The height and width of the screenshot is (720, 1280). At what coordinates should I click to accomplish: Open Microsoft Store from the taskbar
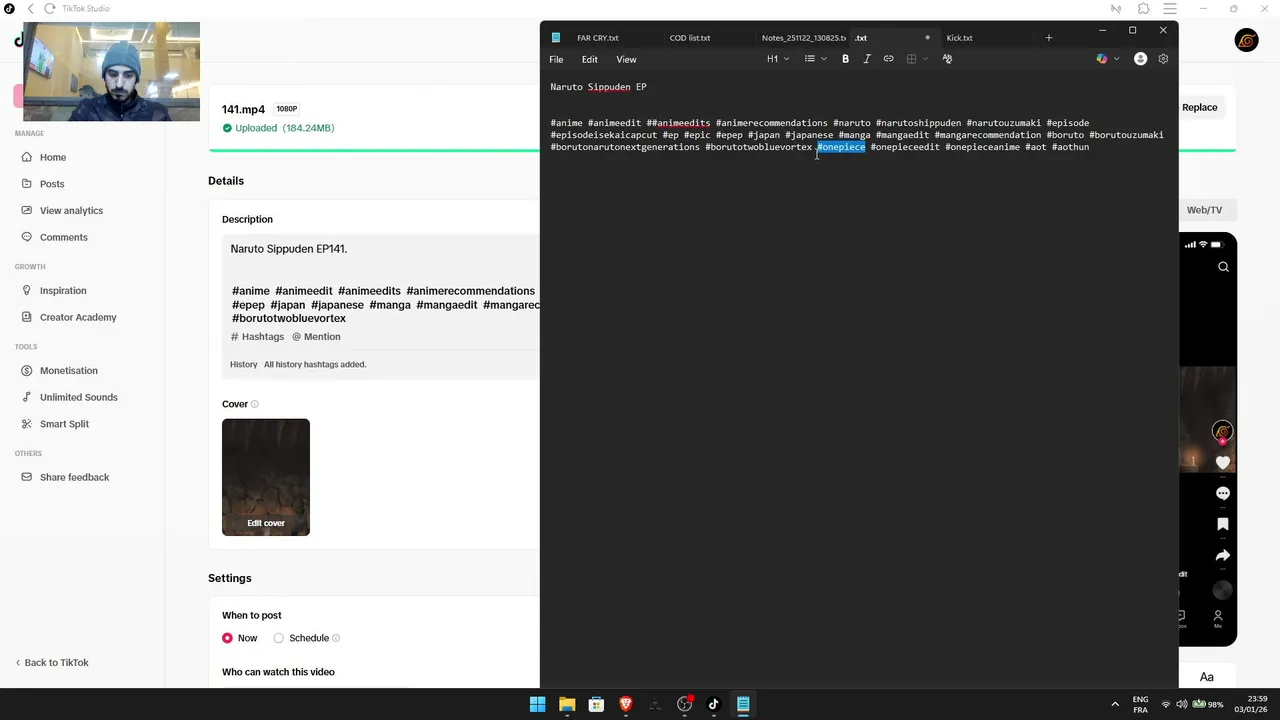point(596,704)
